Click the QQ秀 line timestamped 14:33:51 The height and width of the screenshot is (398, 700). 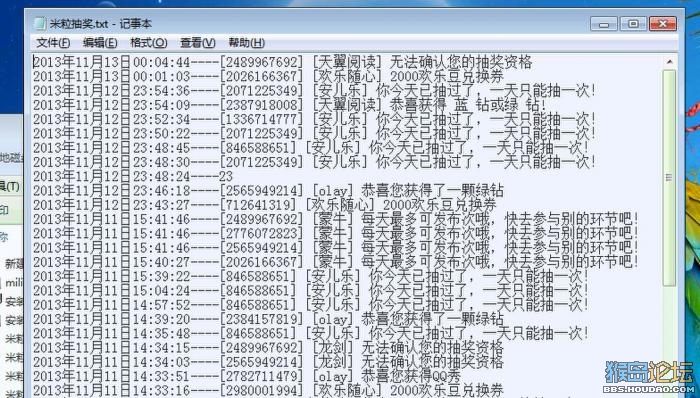pos(247,376)
